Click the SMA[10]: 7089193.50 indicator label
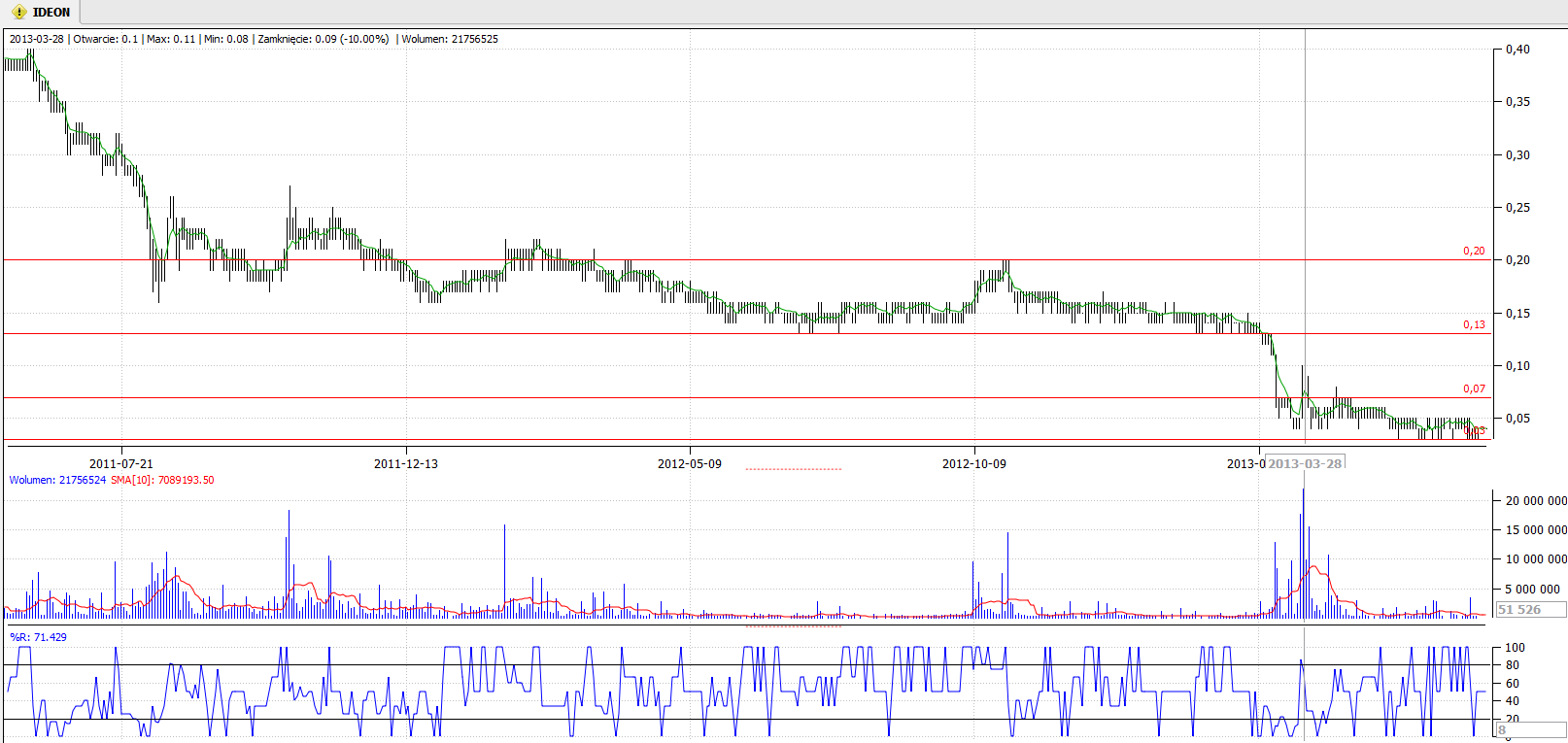1568x743 pixels. coord(162,480)
